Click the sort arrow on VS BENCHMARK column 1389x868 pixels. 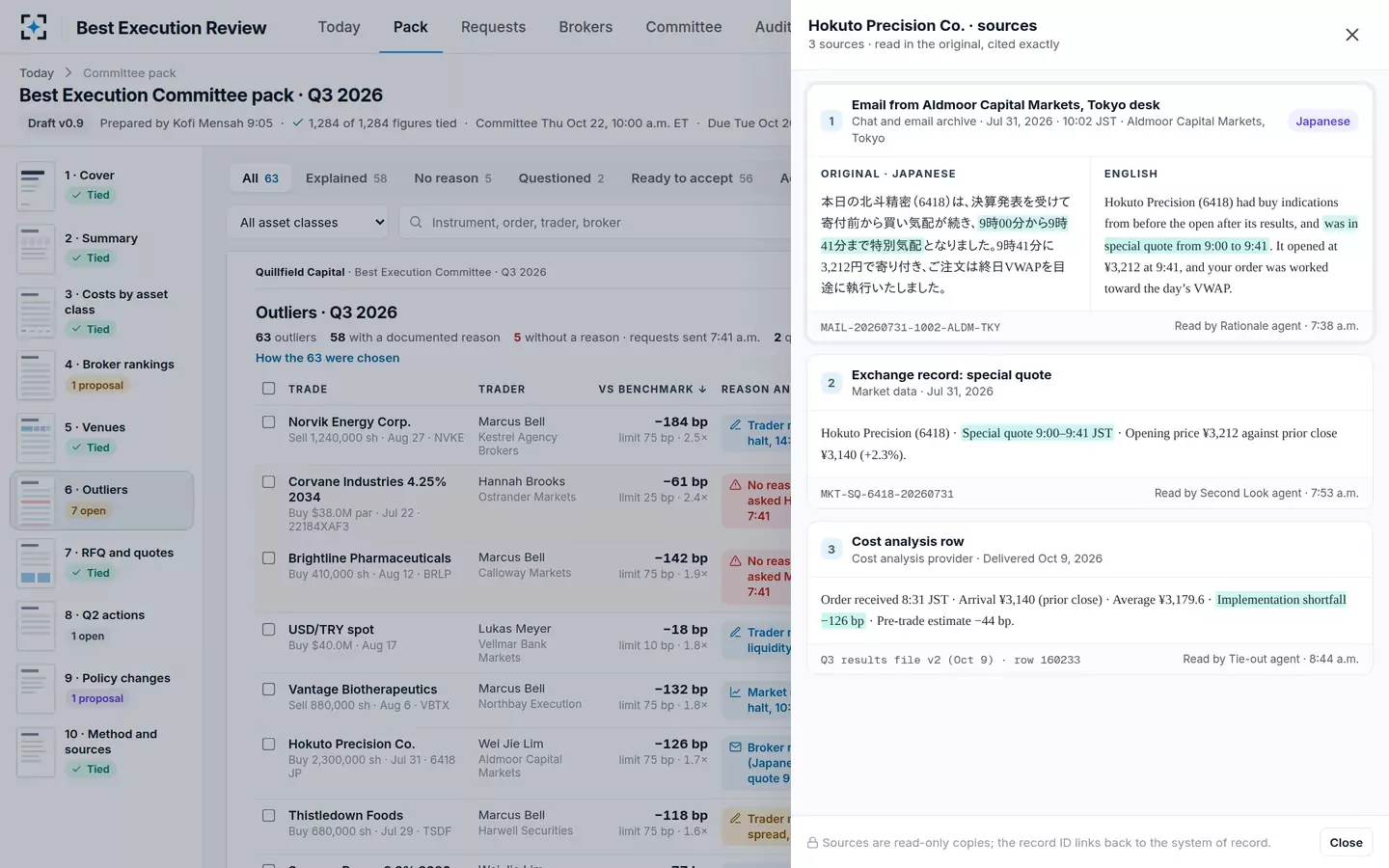pyautogui.click(x=702, y=390)
